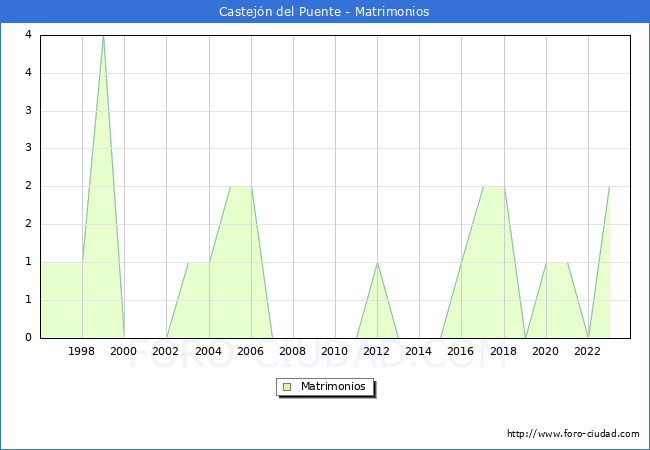Click the 1999 peak of the chart

pyautogui.click(x=103, y=36)
